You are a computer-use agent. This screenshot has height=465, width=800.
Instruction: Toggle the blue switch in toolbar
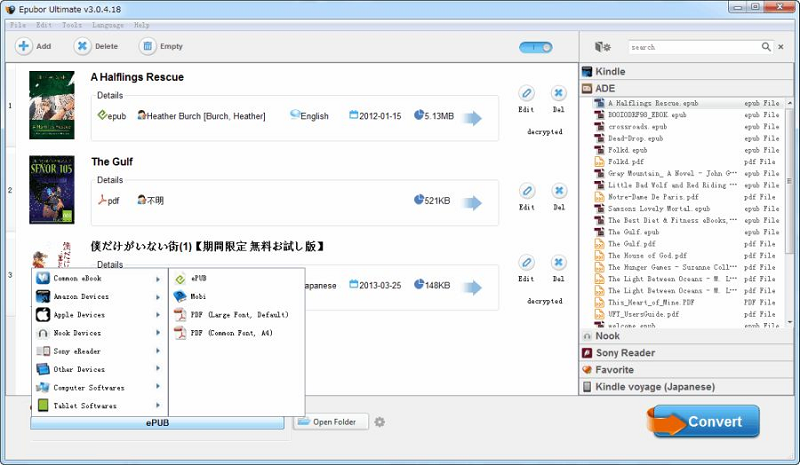point(536,47)
